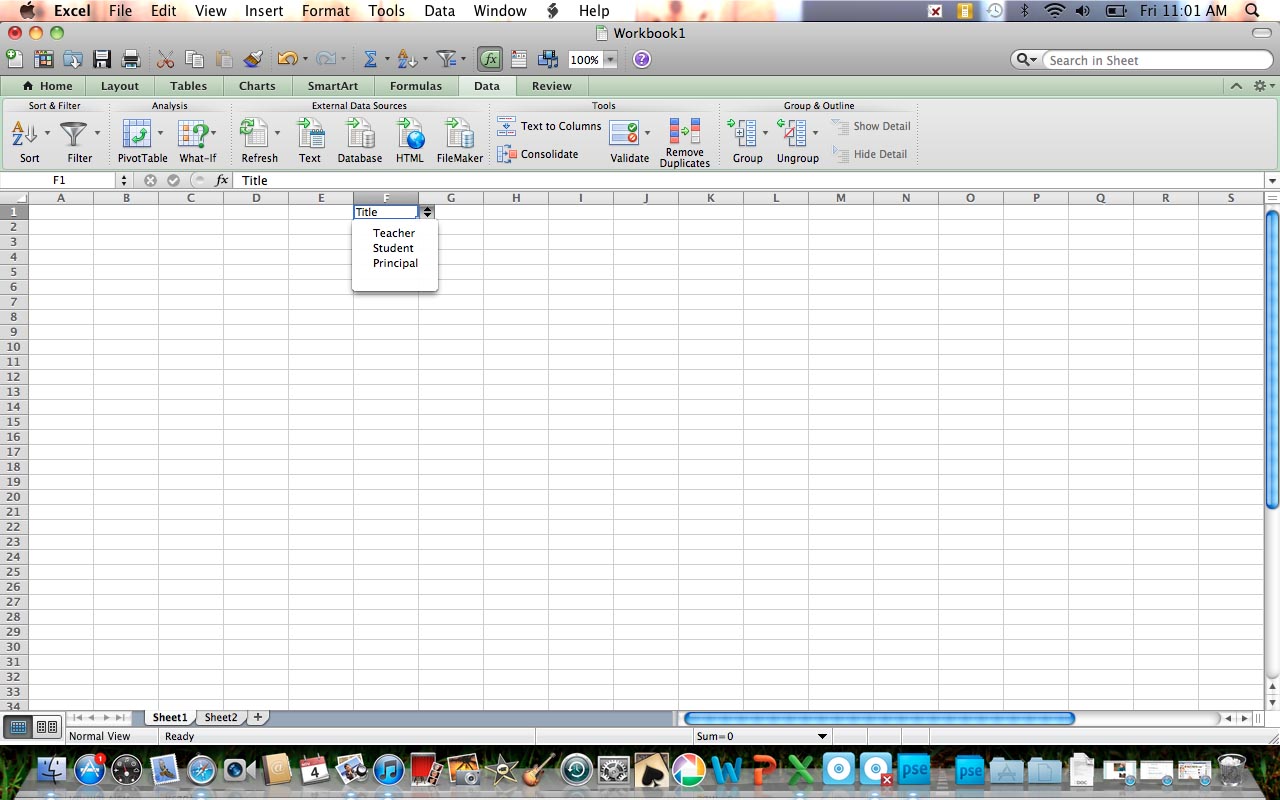Expand the Sum status bar dropdown
Viewport: 1280px width, 800px height.
[823, 737]
